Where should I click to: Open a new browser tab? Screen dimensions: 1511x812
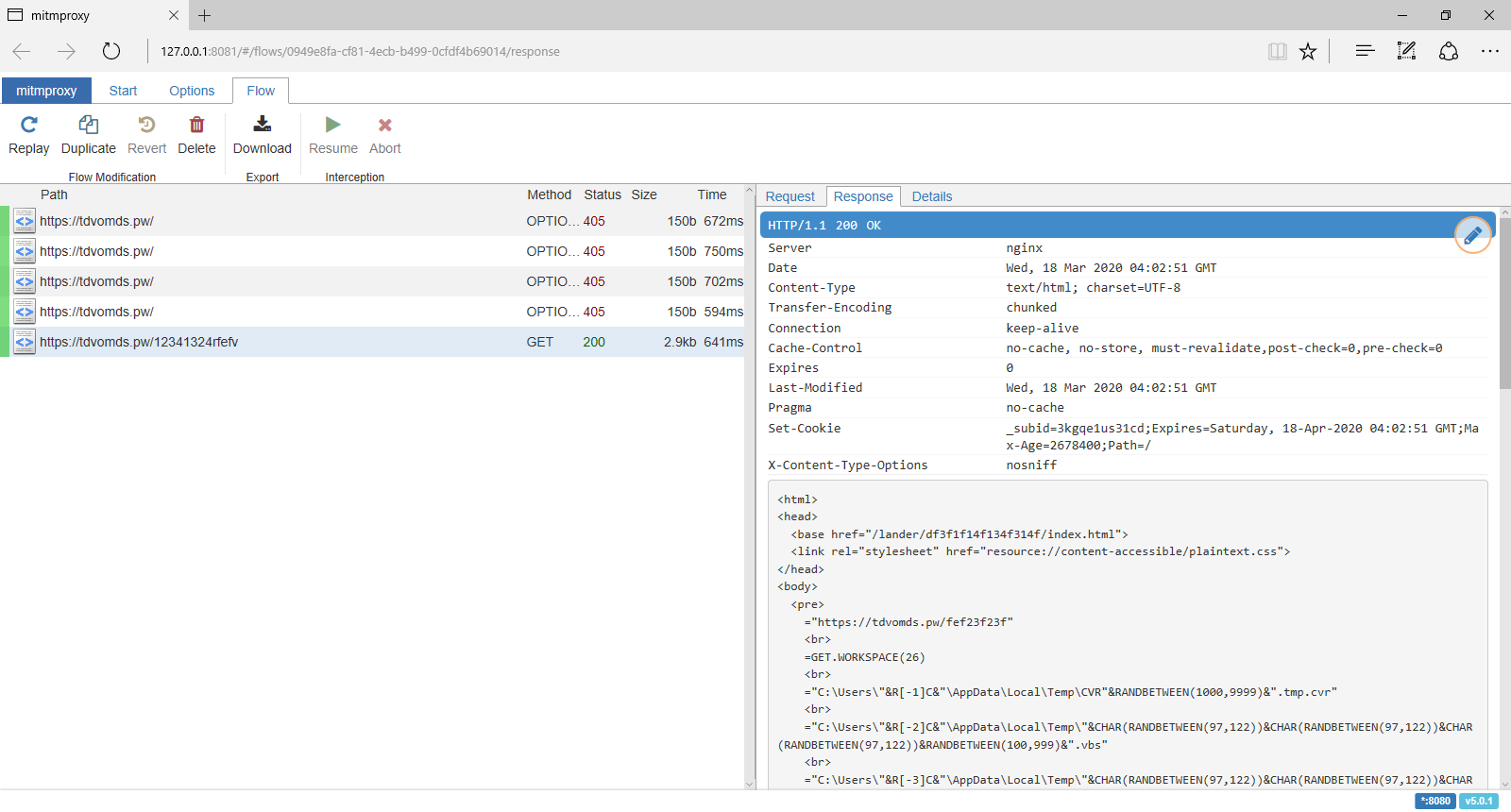[x=205, y=15]
